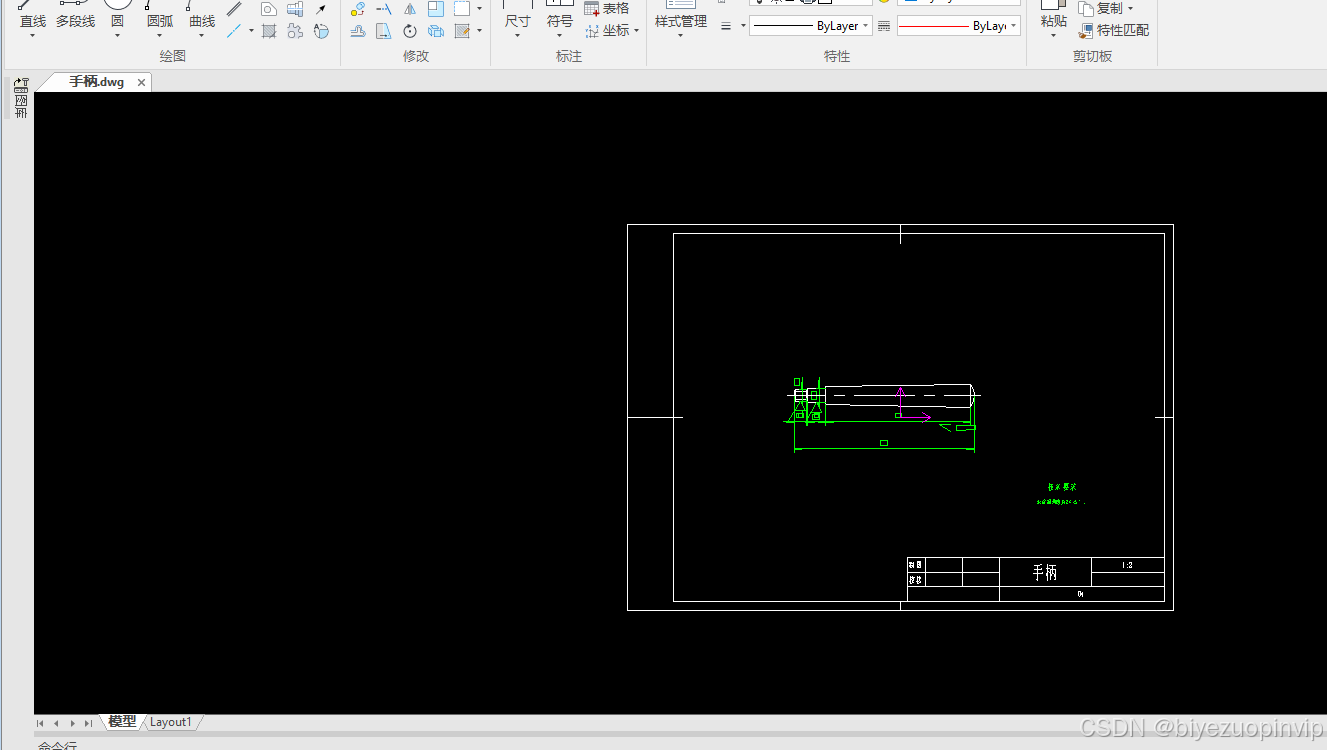1327x750 pixels.
Task: Click the blue corner square icon in 修改
Action: point(436,9)
